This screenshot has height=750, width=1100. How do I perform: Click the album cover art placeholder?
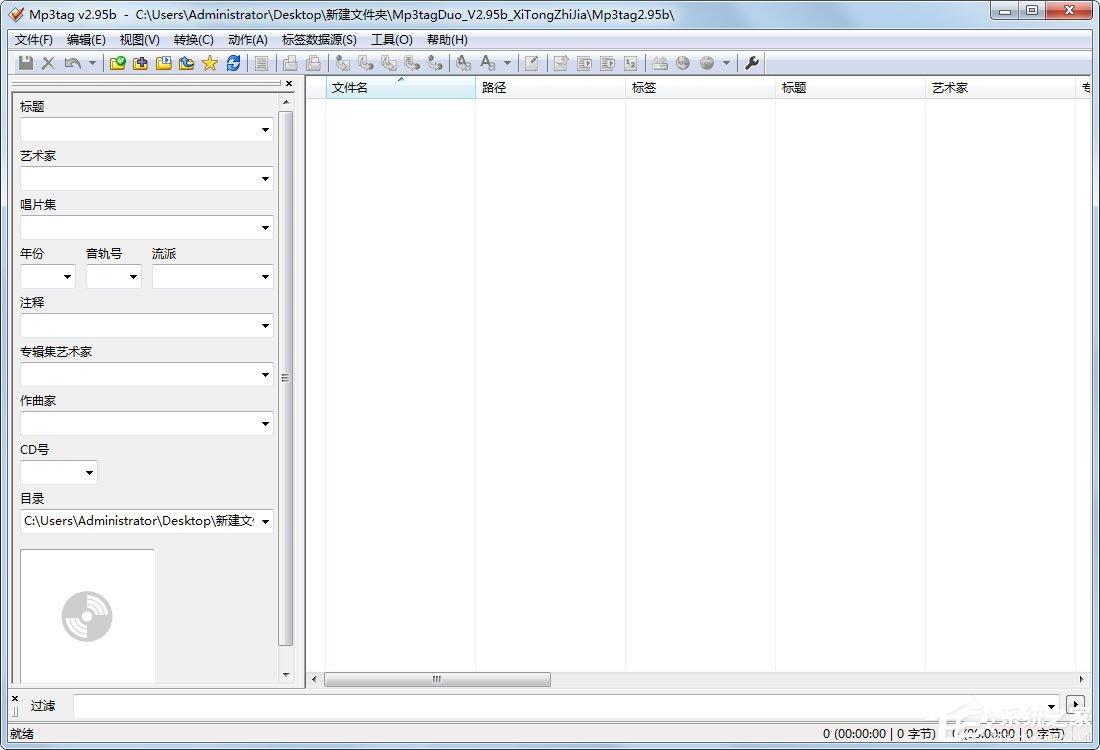click(87, 615)
